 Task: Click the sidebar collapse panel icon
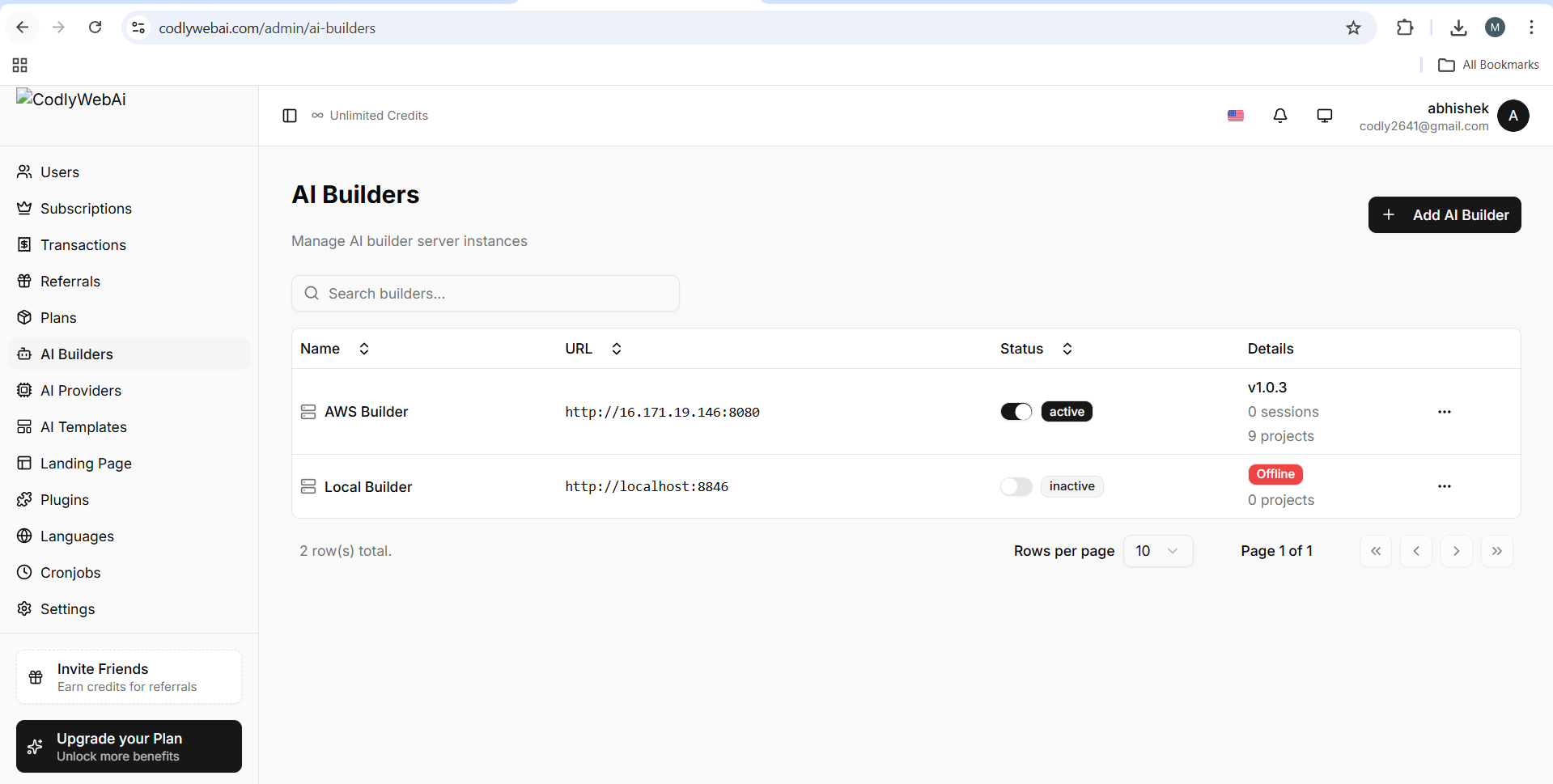290,116
